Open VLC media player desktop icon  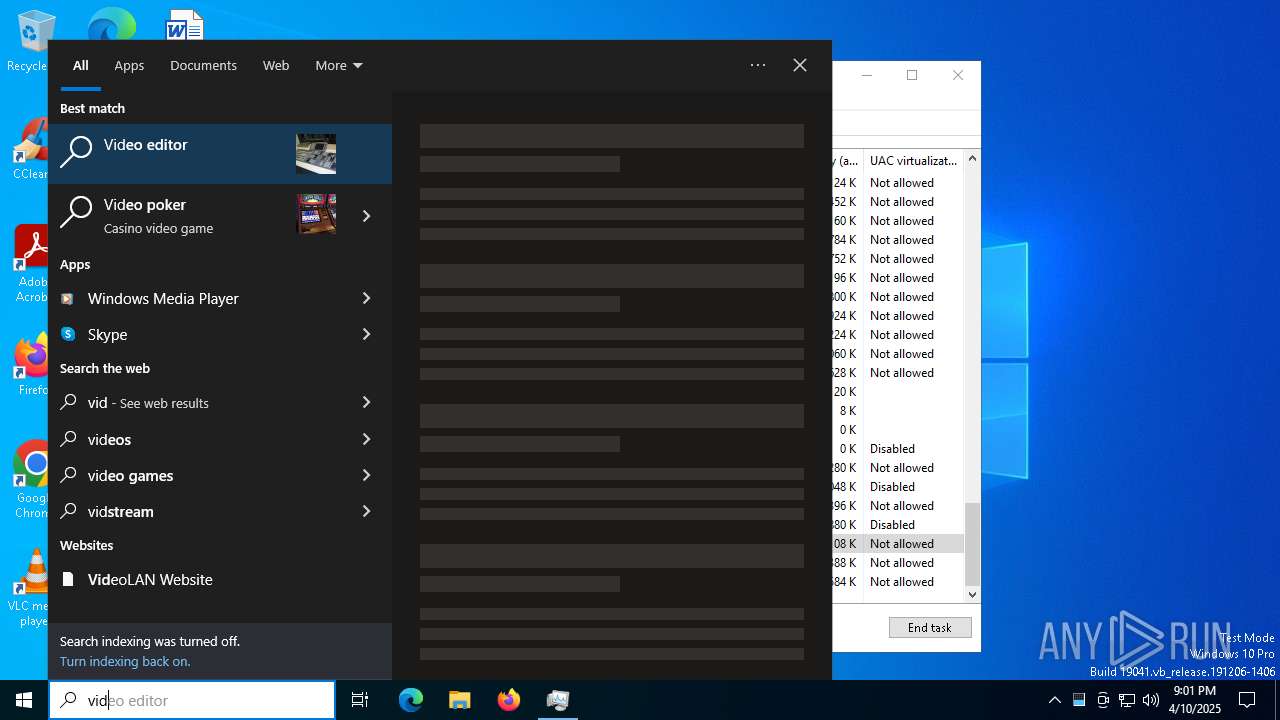[32, 587]
